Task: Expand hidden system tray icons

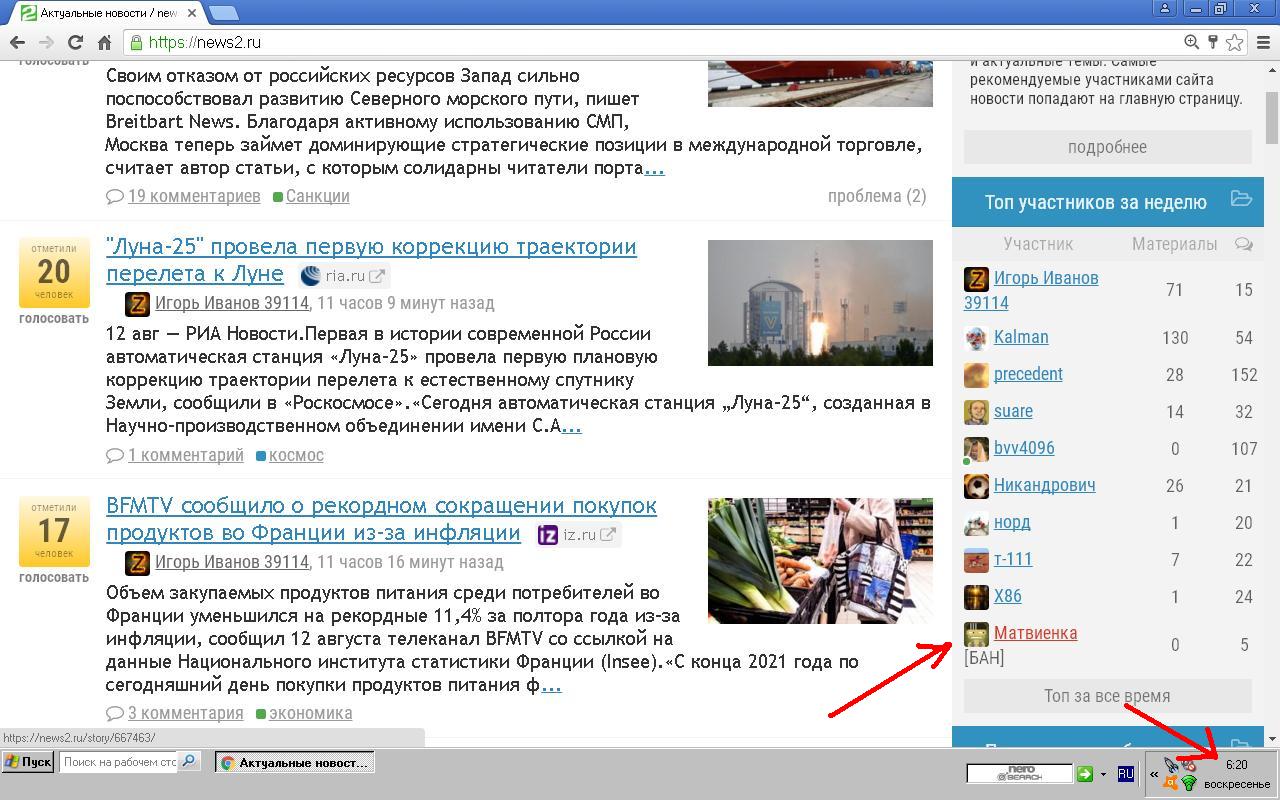Action: (1154, 773)
